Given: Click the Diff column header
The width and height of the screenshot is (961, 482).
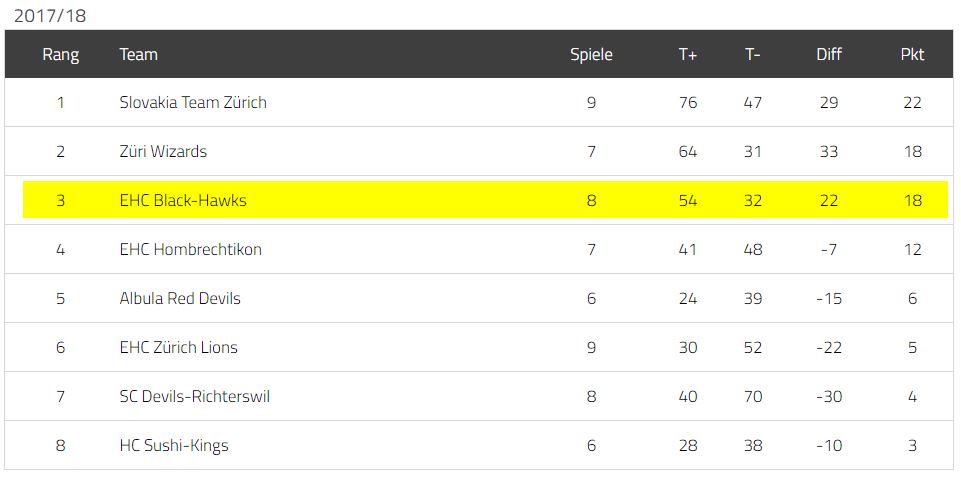Looking at the screenshot, I should (829, 55).
